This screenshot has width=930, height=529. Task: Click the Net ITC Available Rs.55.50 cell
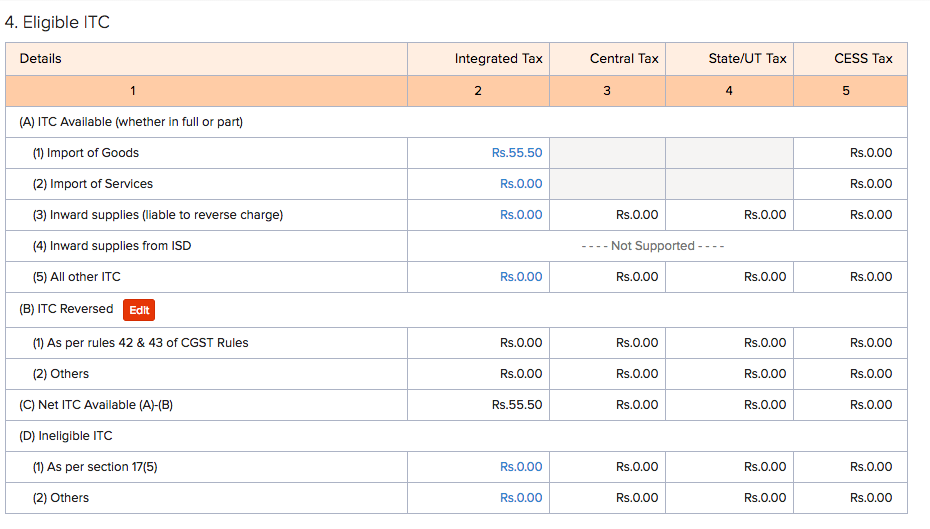coord(516,405)
